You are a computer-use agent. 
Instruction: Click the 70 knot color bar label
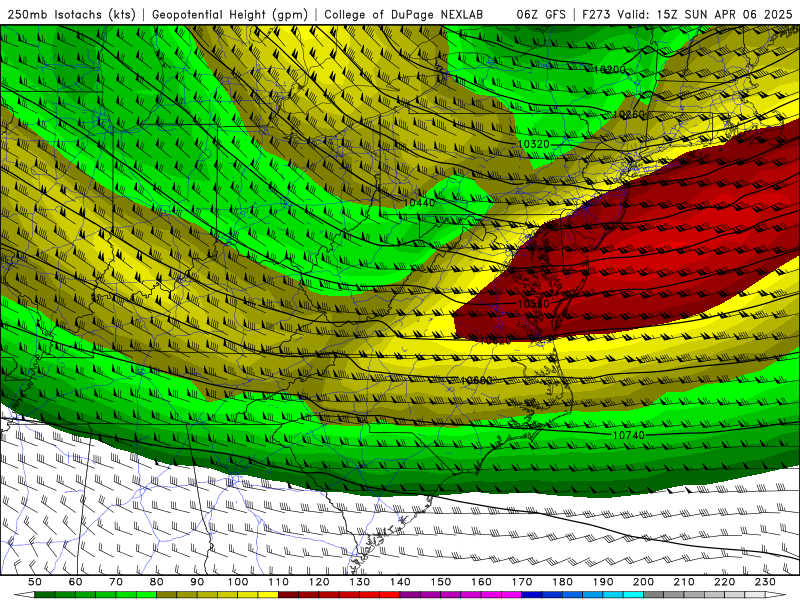[x=116, y=582]
